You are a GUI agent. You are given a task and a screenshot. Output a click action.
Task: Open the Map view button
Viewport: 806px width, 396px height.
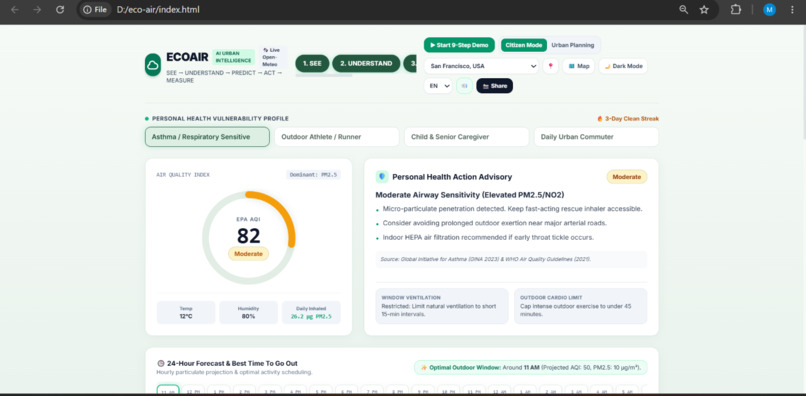(579, 66)
